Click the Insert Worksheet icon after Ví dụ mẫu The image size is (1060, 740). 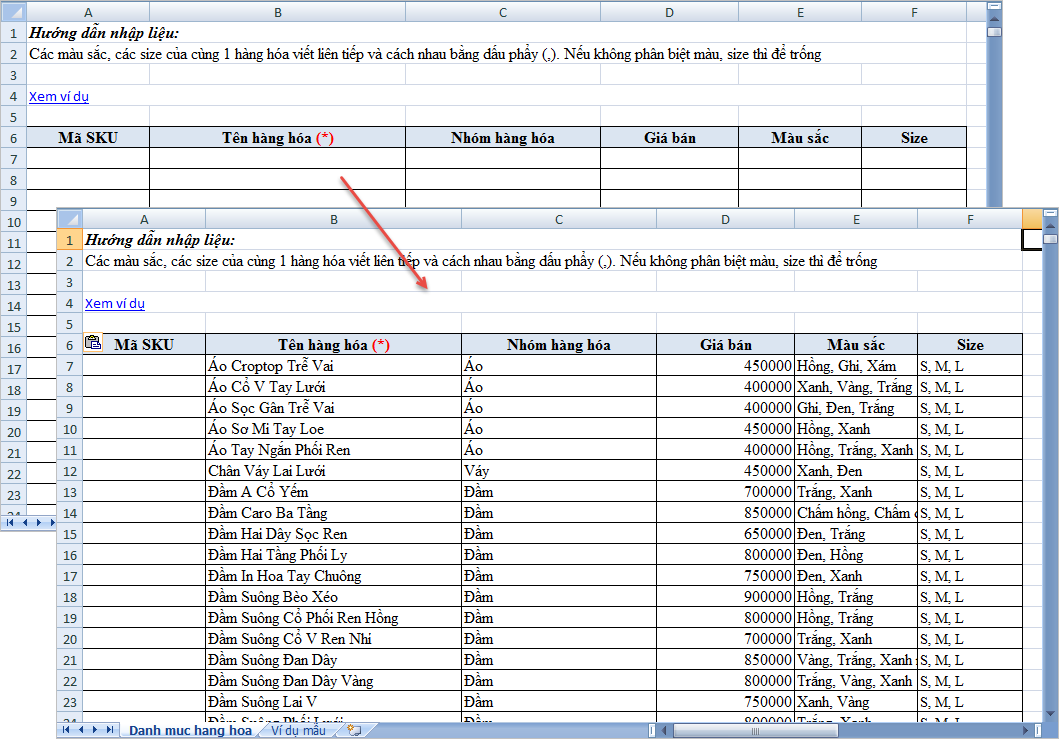pyautogui.click(x=354, y=731)
